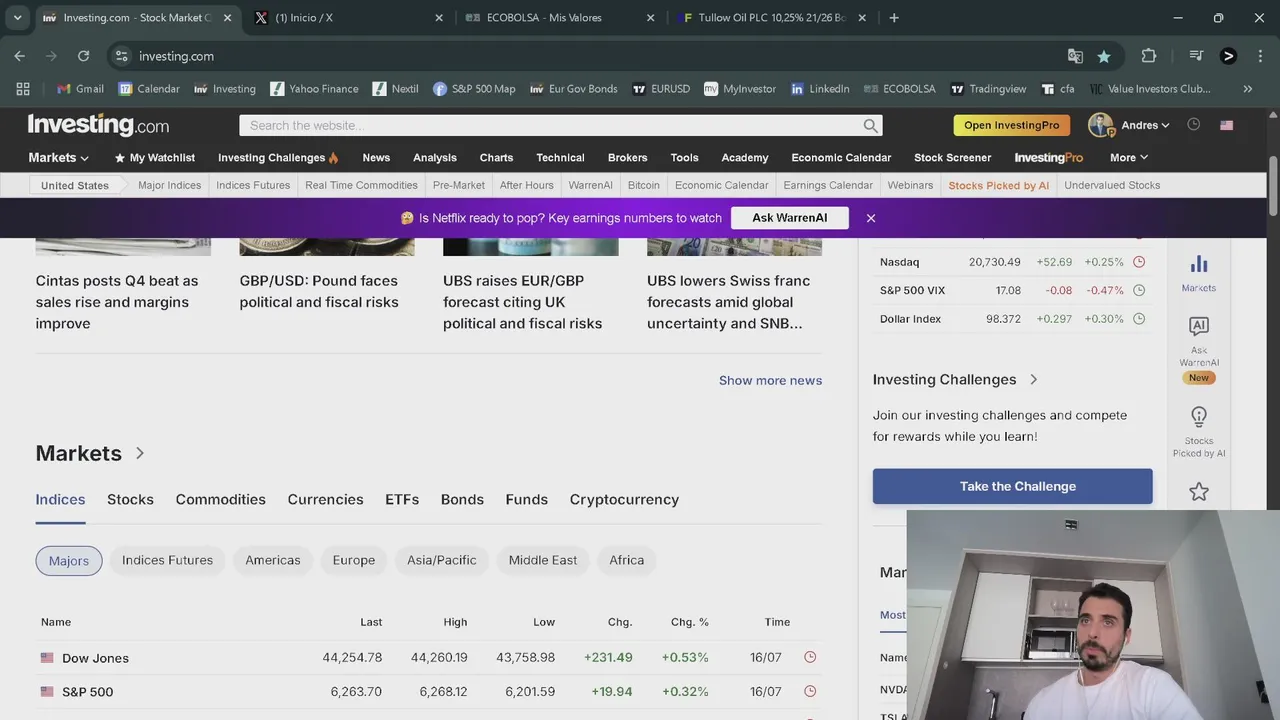Open S&P 500 Map bookmark
The width and height of the screenshot is (1280, 720).
coord(474,89)
